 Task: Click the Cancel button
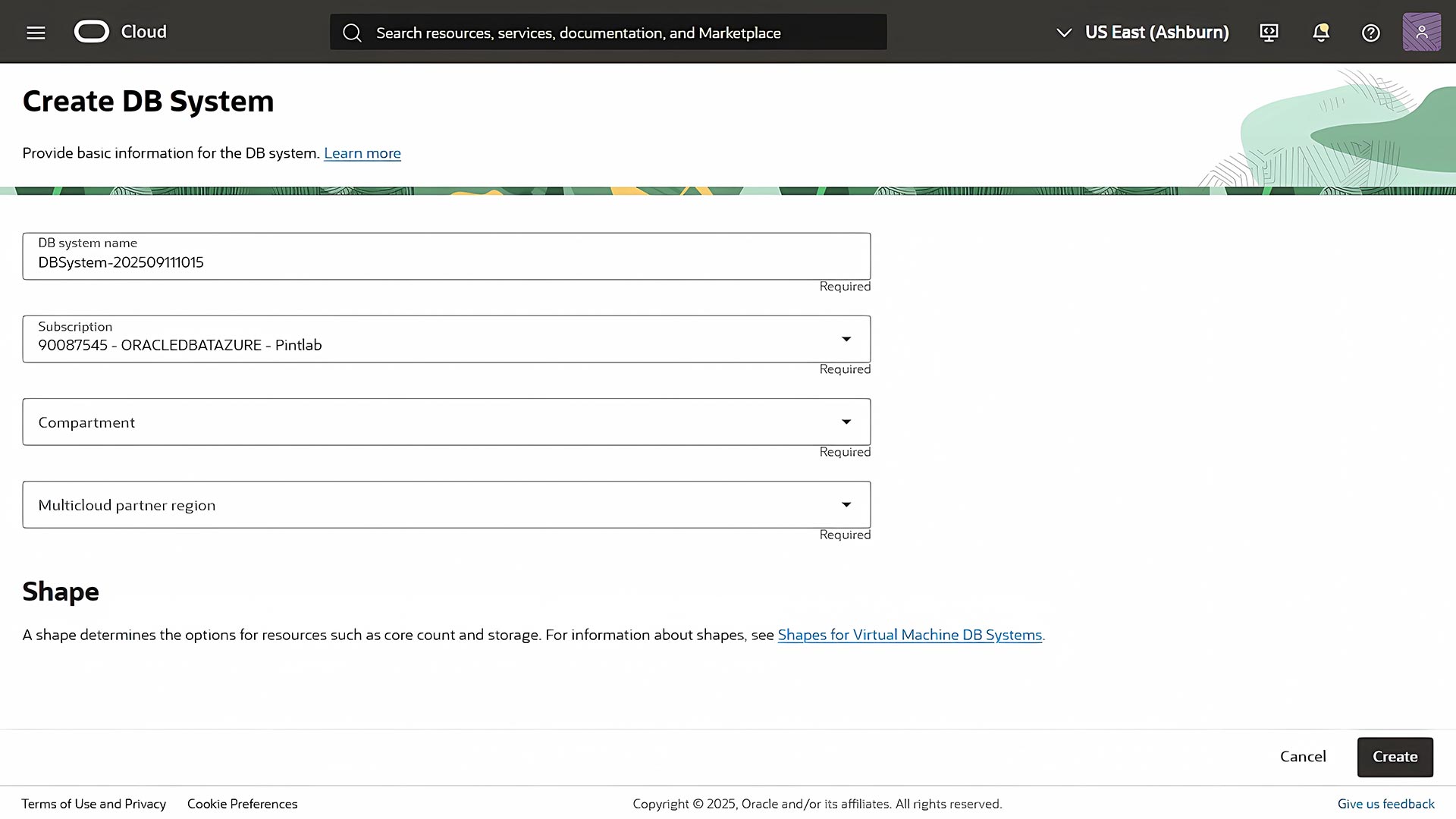coord(1303,756)
